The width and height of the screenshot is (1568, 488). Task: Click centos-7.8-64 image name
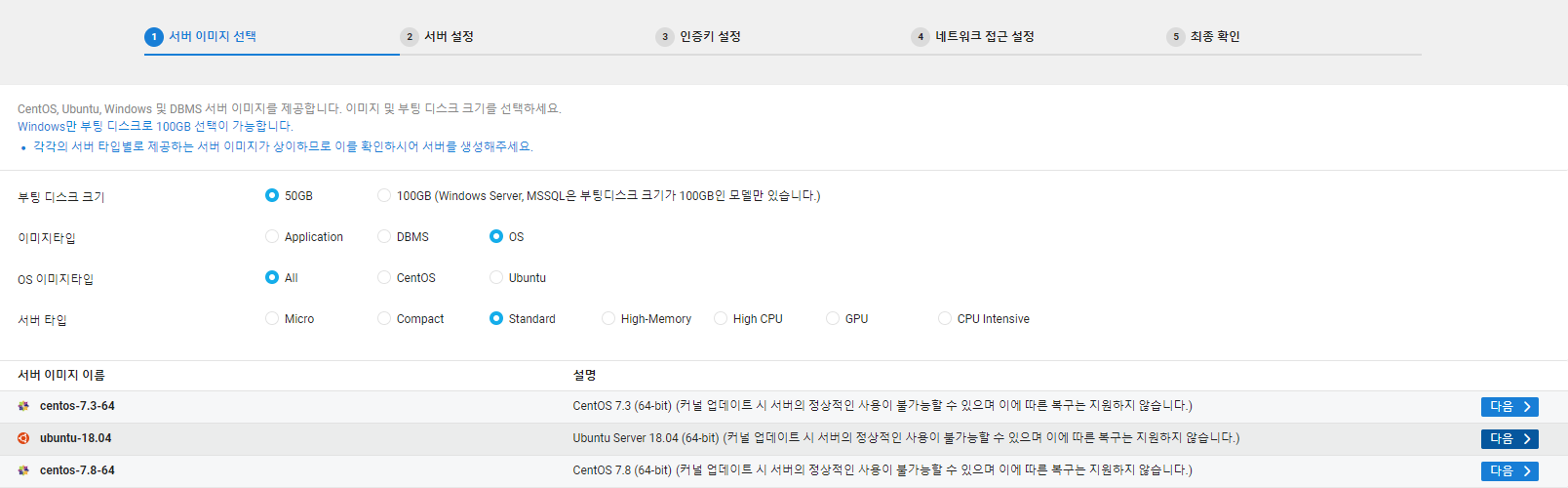[x=77, y=470]
